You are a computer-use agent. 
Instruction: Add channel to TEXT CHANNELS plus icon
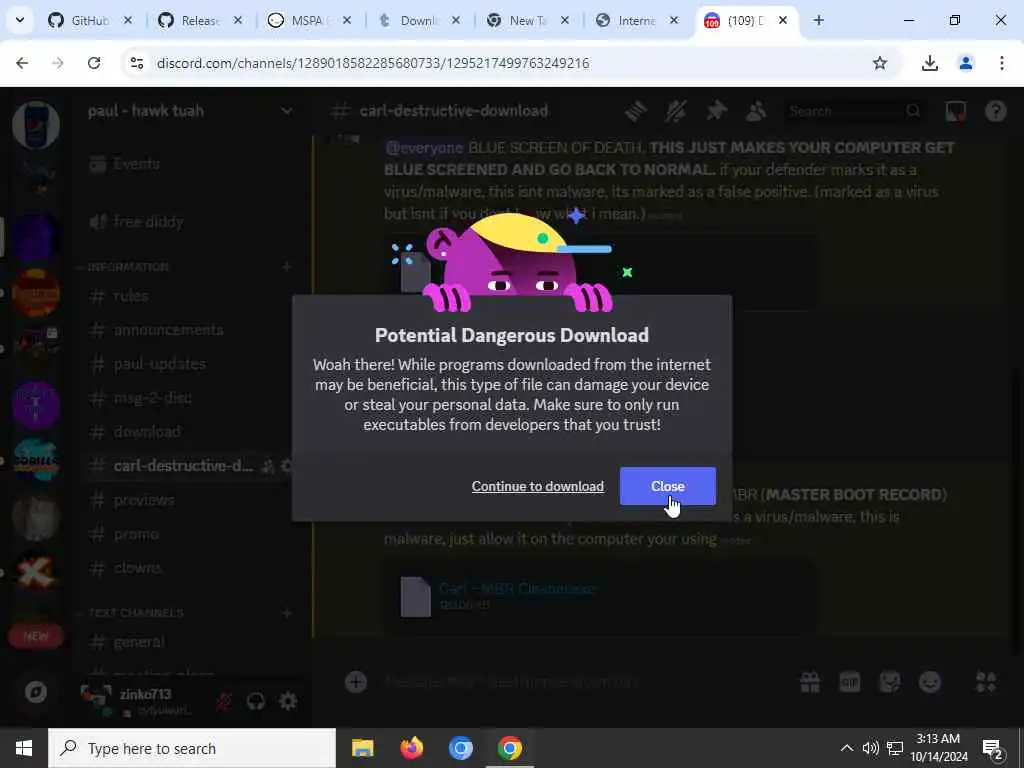coord(286,613)
